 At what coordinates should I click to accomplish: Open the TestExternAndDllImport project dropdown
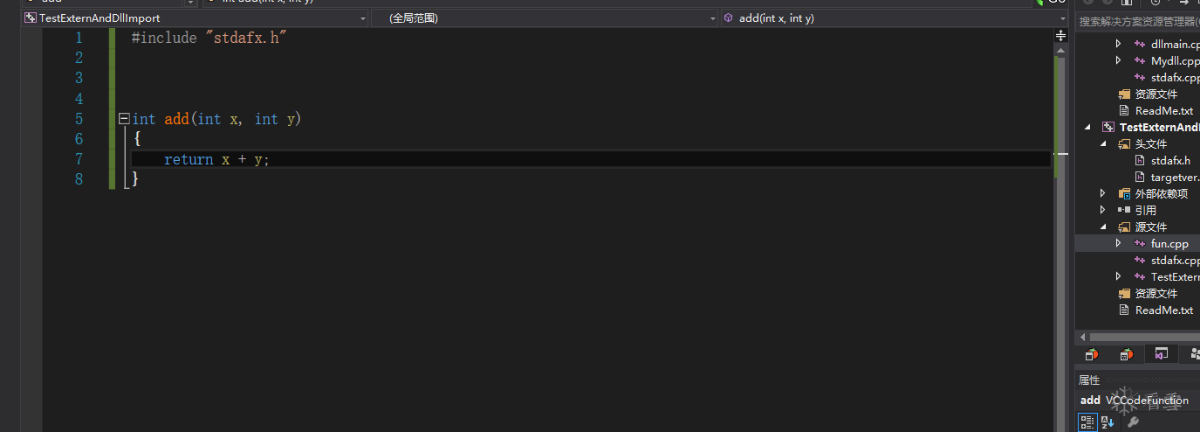click(196, 18)
